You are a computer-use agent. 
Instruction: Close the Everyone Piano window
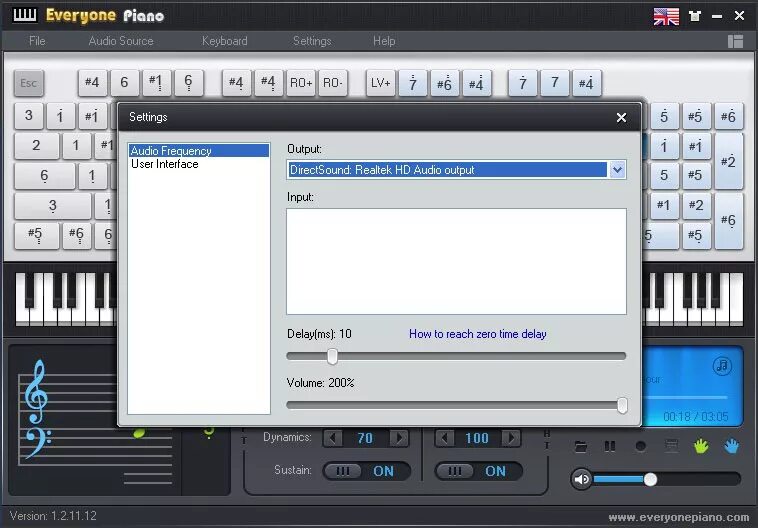pos(739,16)
